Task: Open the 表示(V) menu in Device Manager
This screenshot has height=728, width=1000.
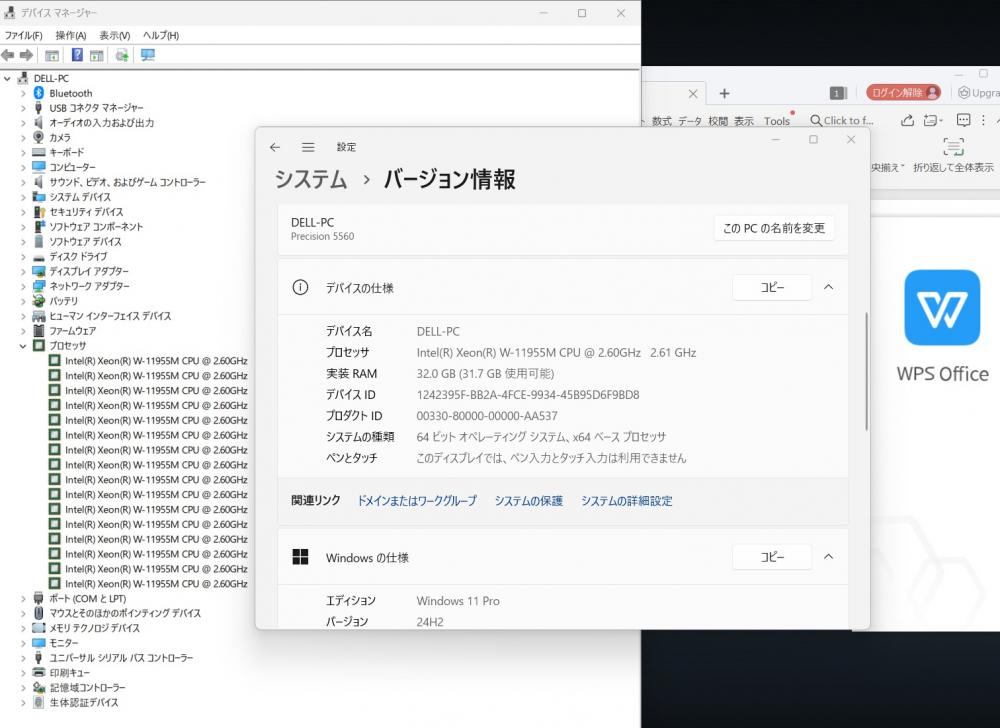Action: point(115,35)
